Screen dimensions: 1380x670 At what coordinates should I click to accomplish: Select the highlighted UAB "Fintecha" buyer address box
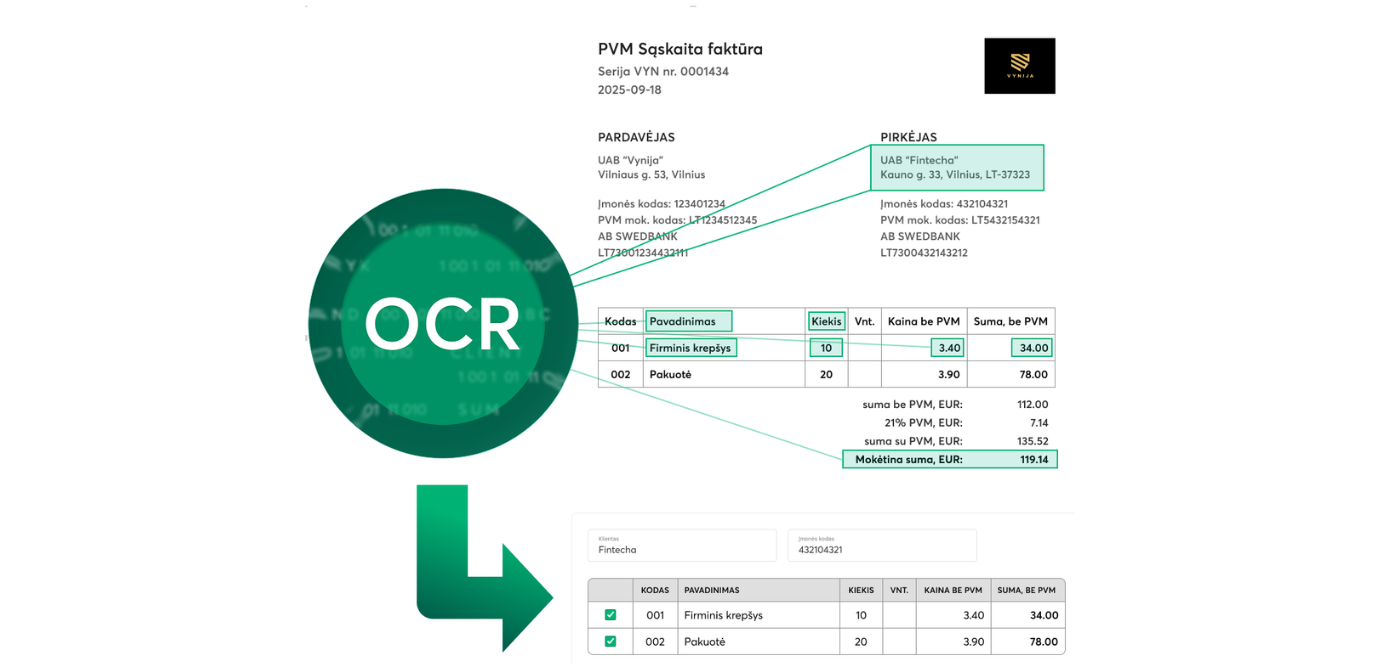coord(956,168)
